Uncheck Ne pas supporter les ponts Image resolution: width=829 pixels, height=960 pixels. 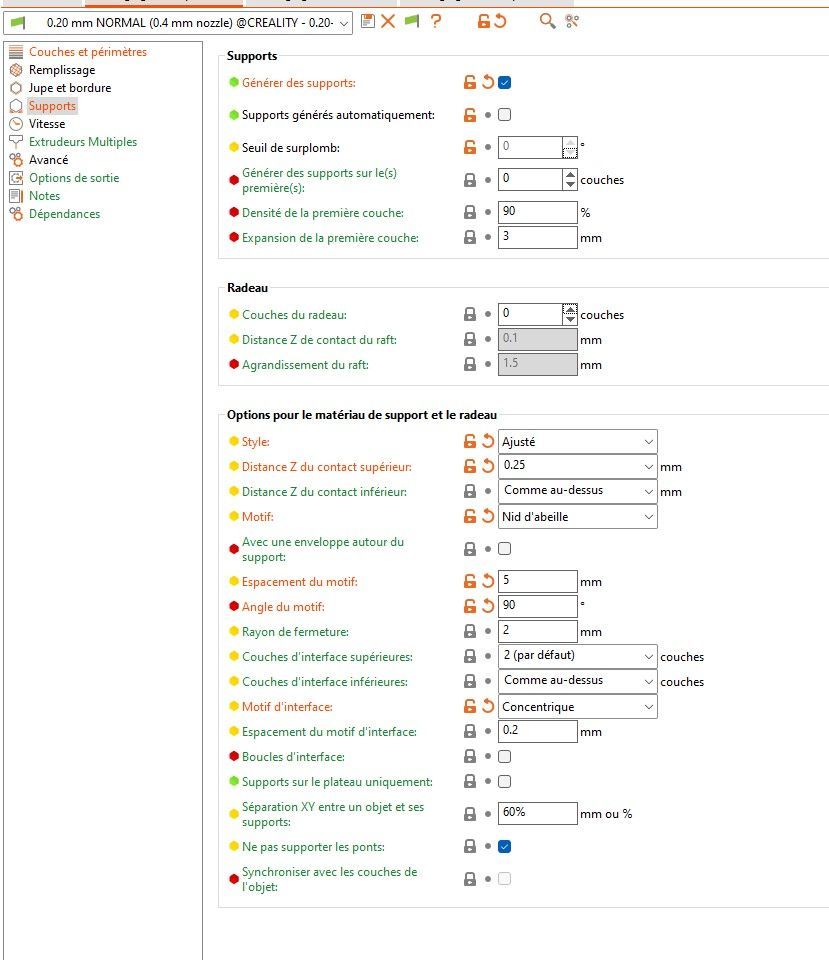505,847
